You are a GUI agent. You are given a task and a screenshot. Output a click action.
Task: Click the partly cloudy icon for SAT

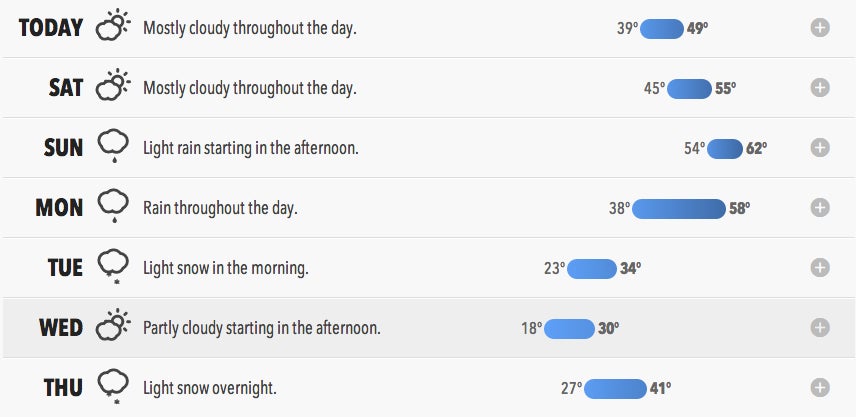pyautogui.click(x=114, y=85)
